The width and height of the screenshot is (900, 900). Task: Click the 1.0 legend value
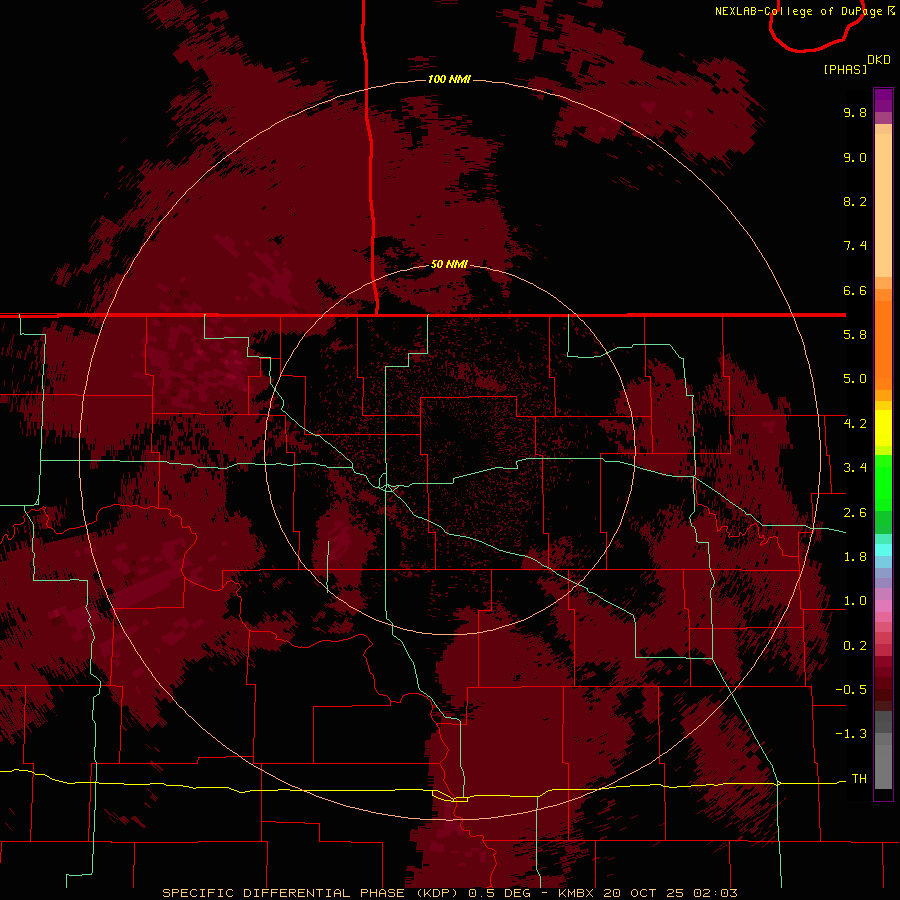[x=855, y=601]
